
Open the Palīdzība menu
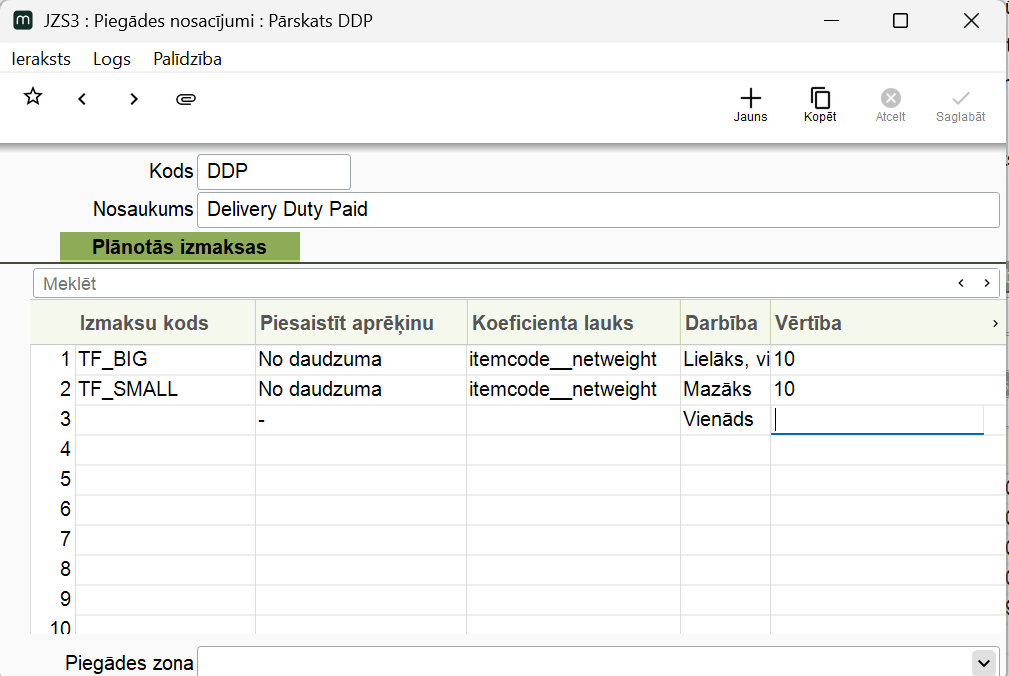click(x=187, y=59)
